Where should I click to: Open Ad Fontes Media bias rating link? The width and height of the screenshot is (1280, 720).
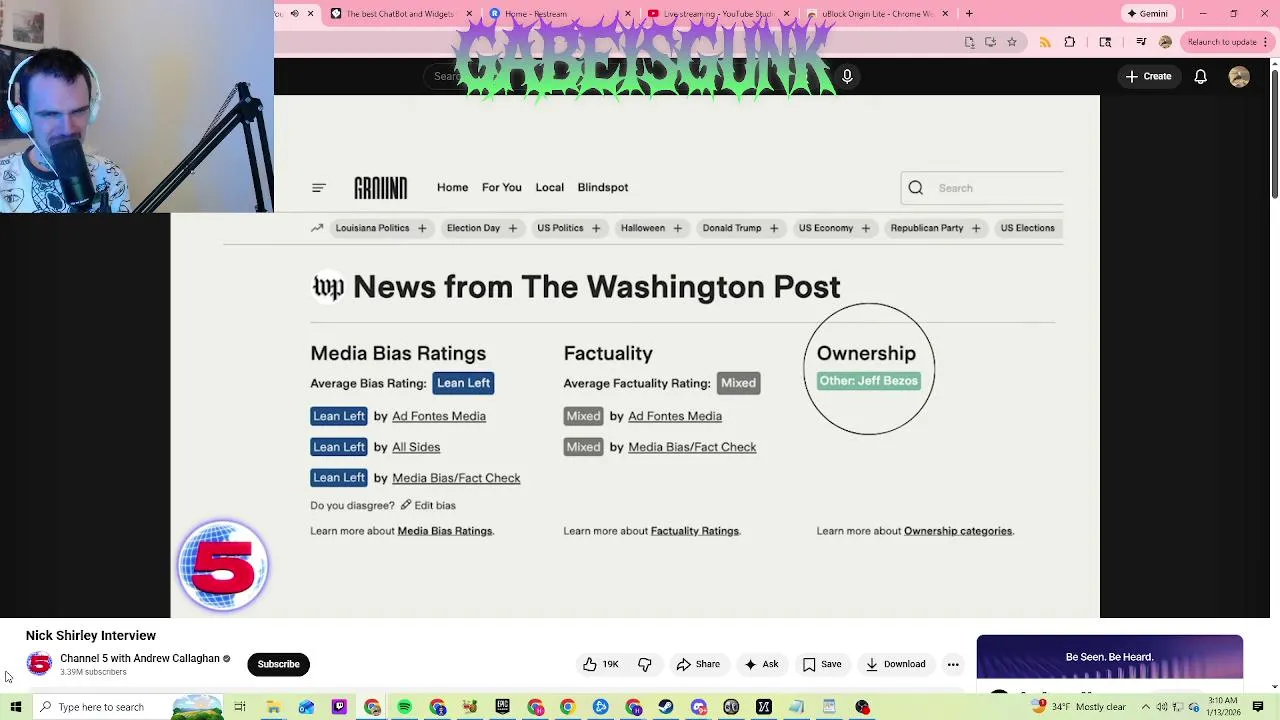point(439,416)
